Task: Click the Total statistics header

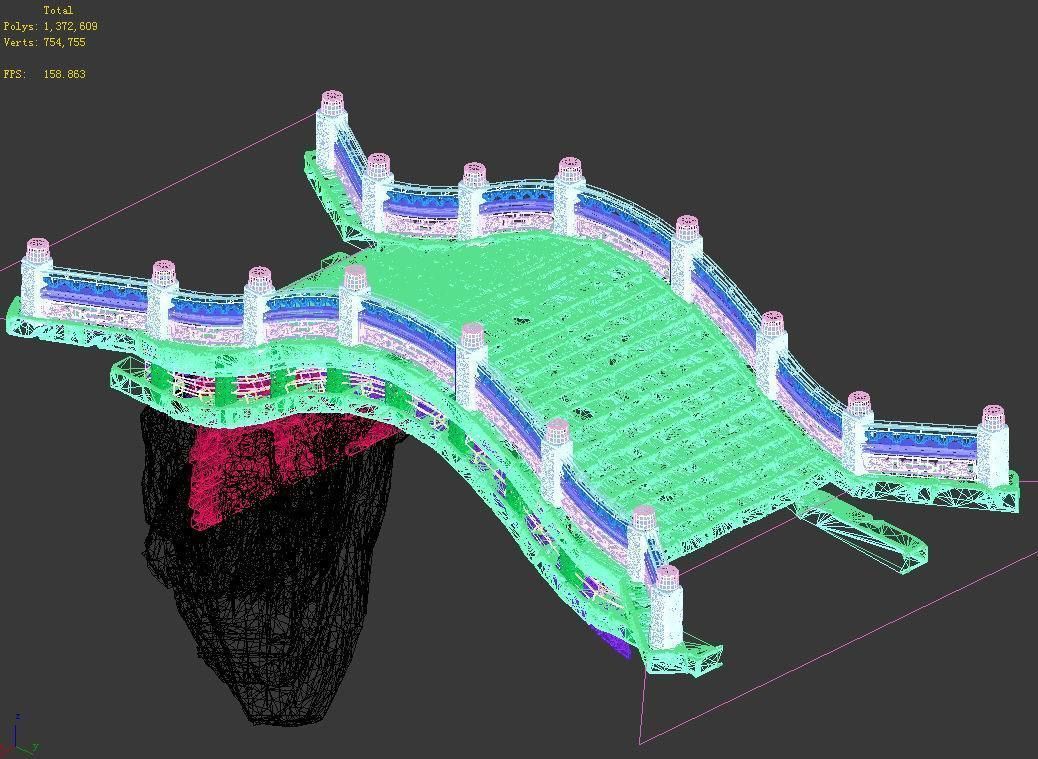Action: pos(58,11)
